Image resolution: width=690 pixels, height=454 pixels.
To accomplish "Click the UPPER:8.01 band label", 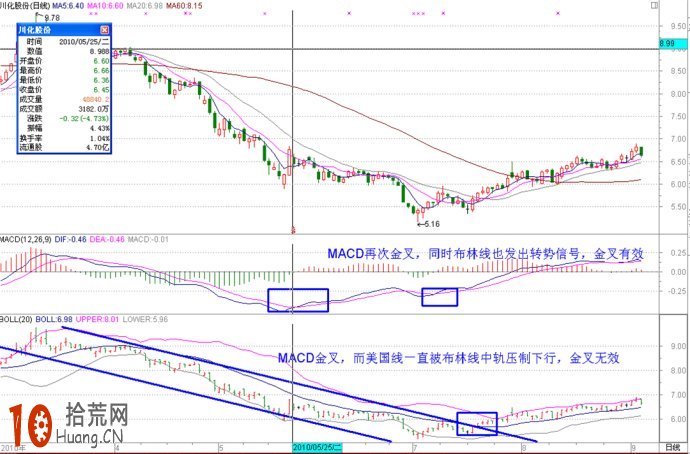I will coord(97,319).
